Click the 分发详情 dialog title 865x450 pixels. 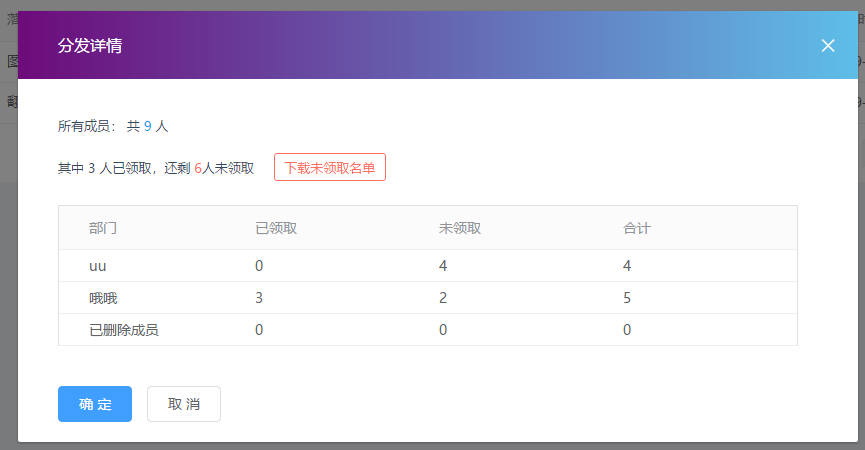90,45
